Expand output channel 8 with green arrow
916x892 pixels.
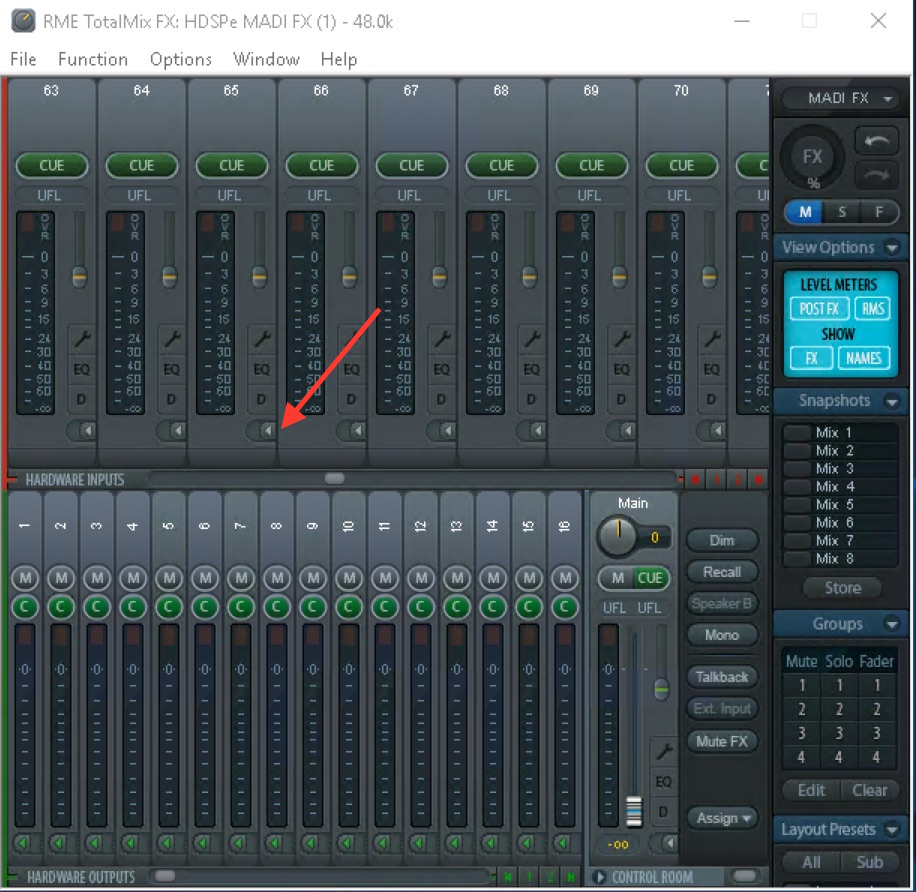coord(275,843)
